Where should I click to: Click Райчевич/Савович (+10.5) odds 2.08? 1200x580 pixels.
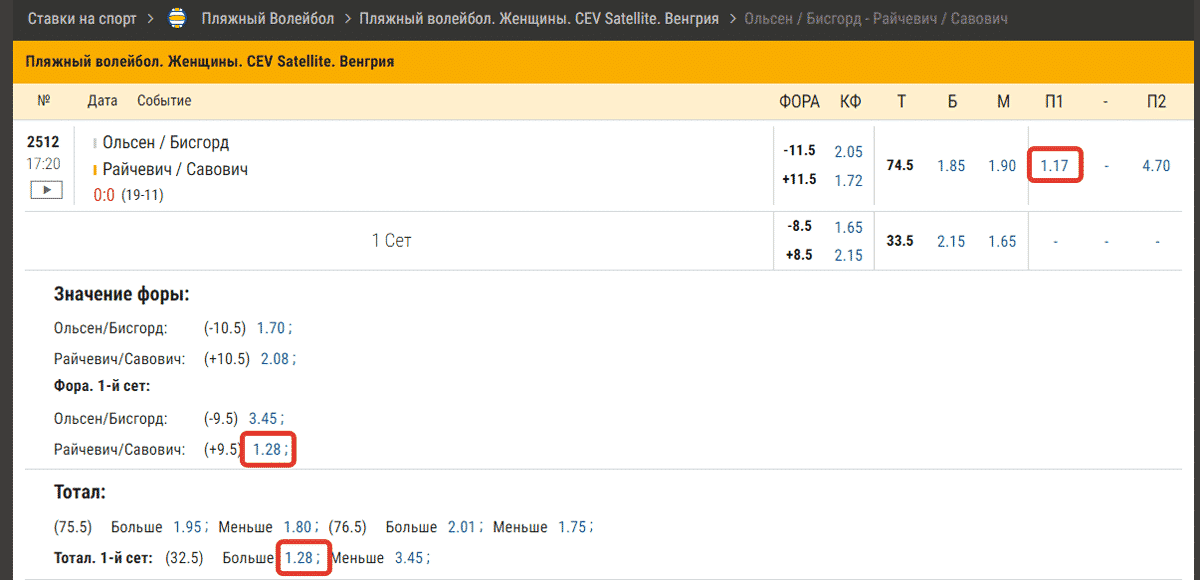pyautogui.click(x=275, y=359)
